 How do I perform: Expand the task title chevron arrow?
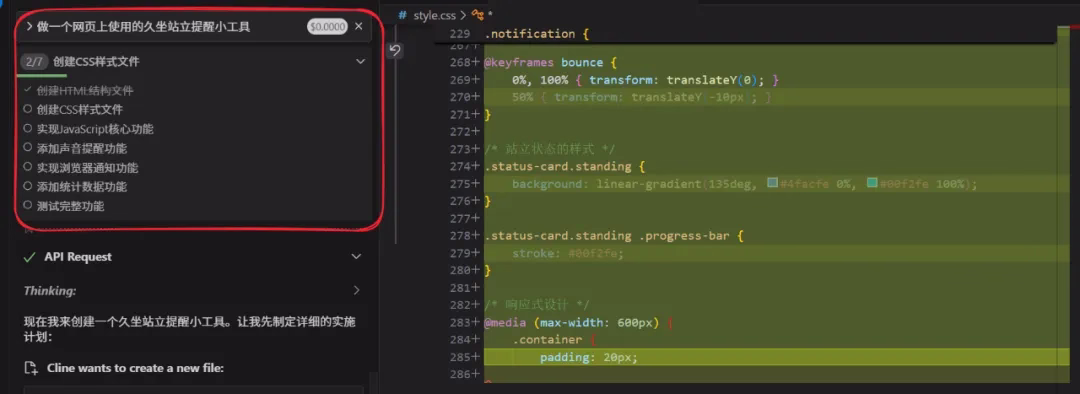point(29,27)
